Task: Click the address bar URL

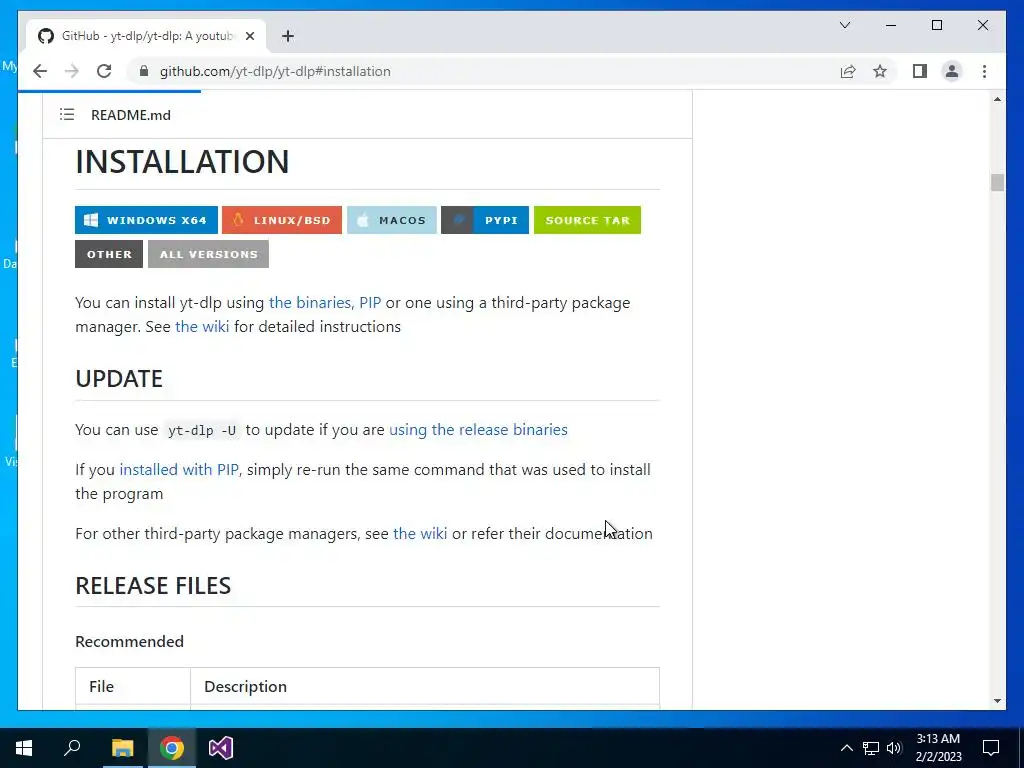Action: tap(275, 71)
